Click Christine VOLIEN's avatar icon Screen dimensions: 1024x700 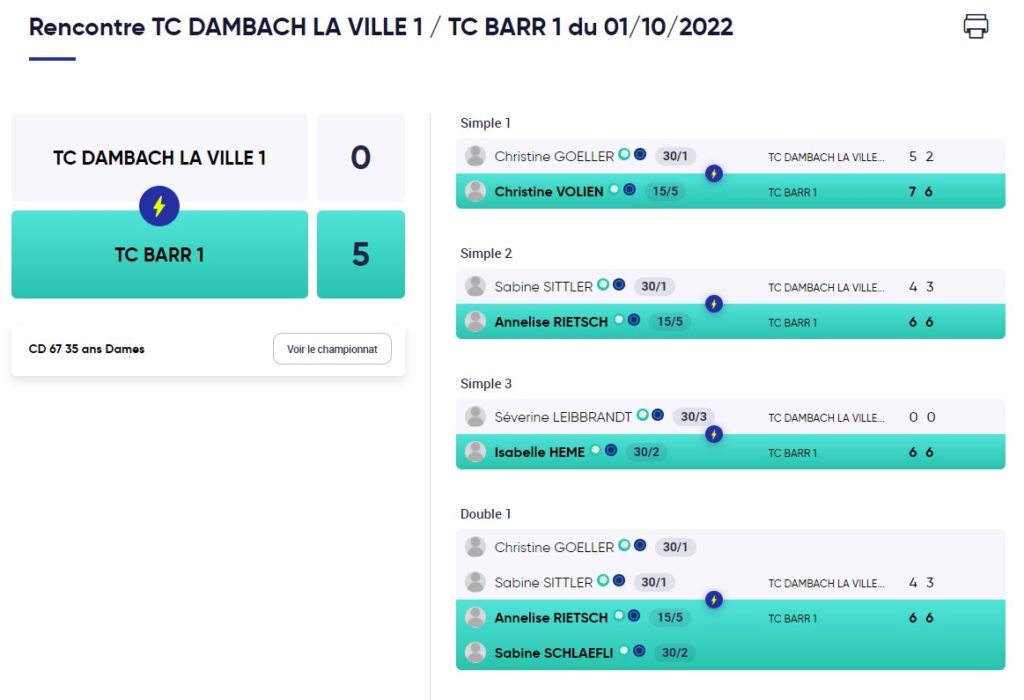click(x=475, y=191)
